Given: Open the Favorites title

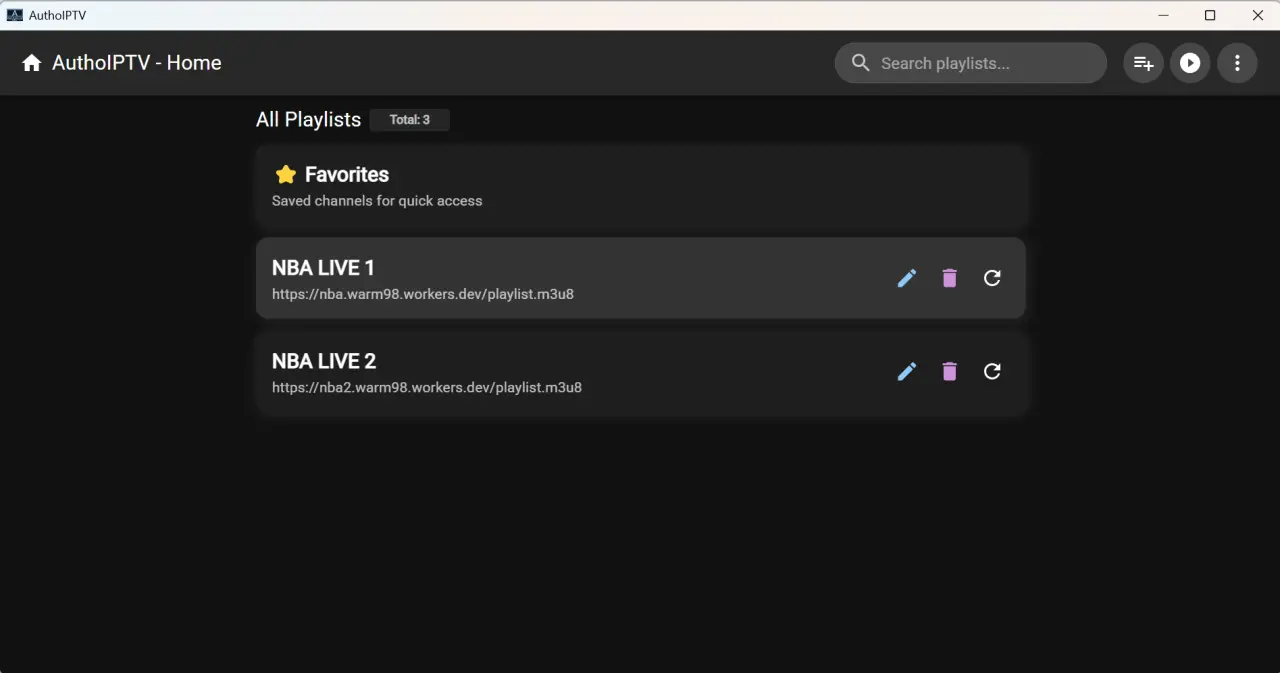Looking at the screenshot, I should [x=347, y=175].
